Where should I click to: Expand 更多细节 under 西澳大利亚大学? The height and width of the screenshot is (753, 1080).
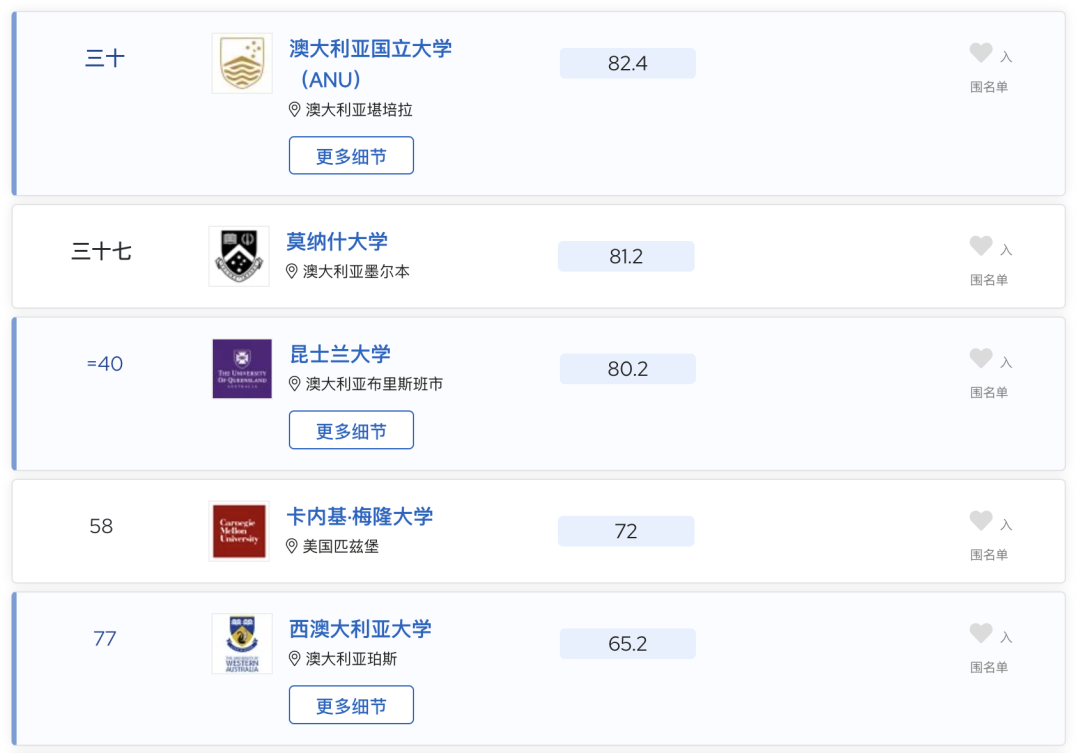pyautogui.click(x=351, y=705)
